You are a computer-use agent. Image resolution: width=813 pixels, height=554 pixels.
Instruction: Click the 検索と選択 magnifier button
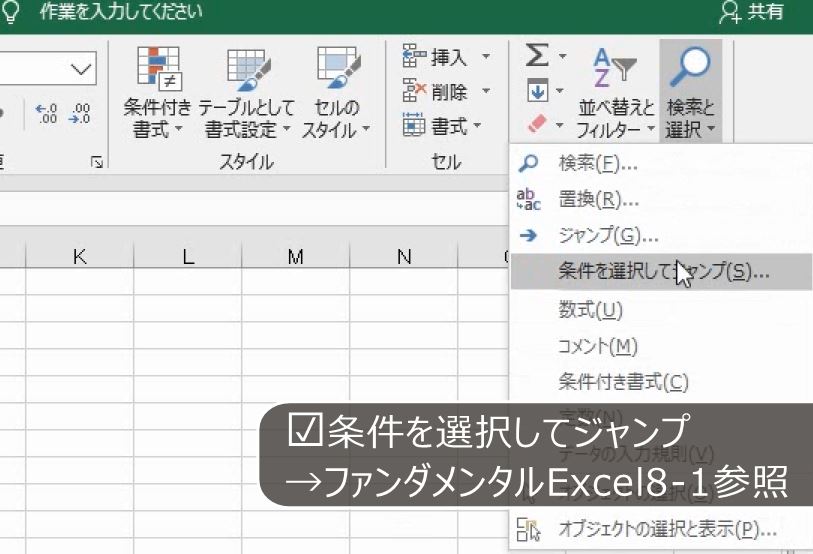tap(691, 92)
